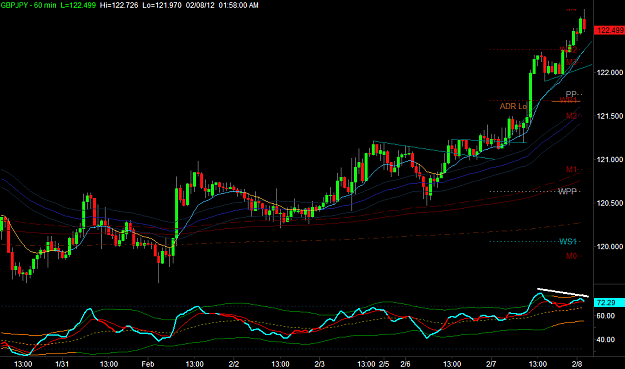
Task: Select the M1 pivot level label
Action: [x=571, y=169]
